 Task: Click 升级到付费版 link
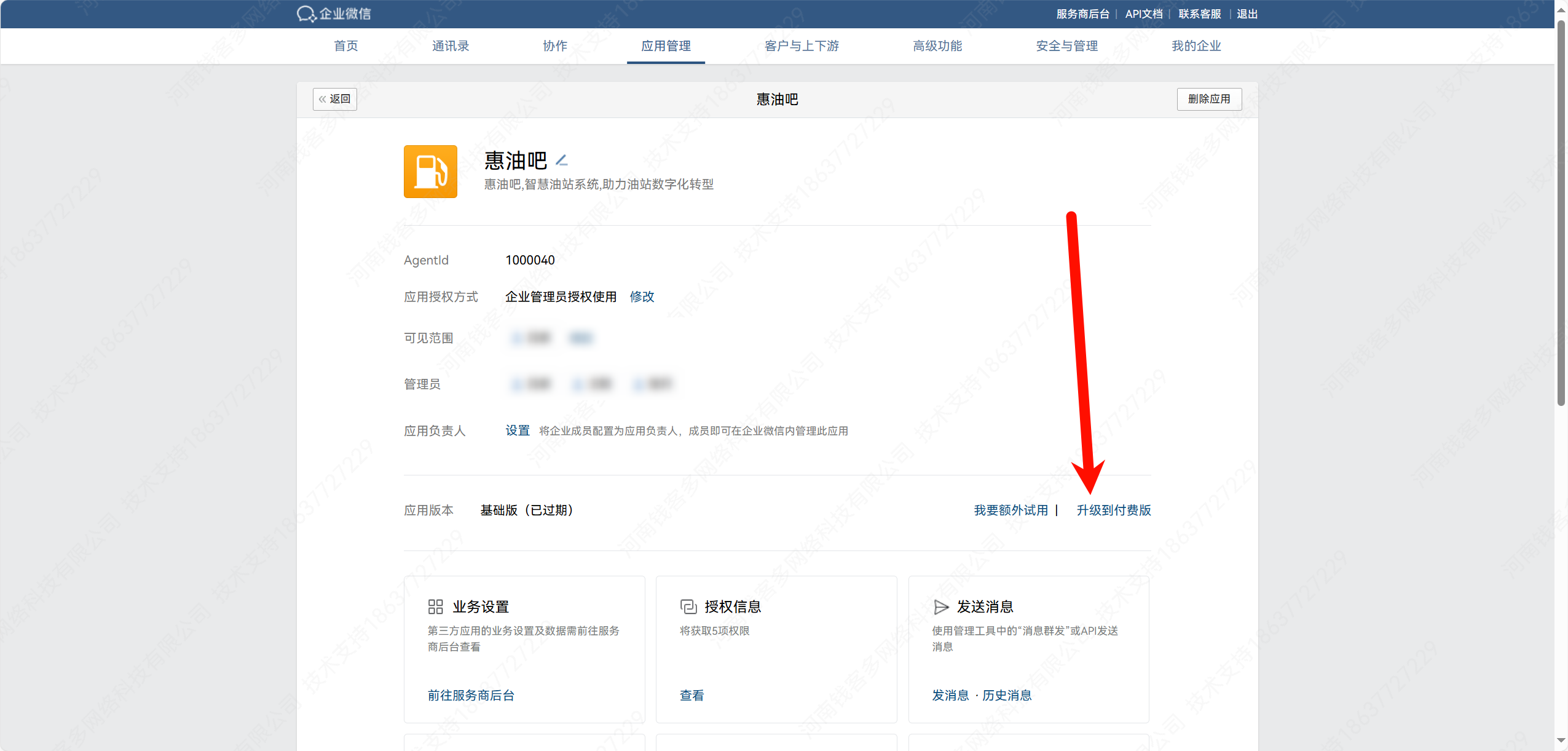click(x=1113, y=510)
